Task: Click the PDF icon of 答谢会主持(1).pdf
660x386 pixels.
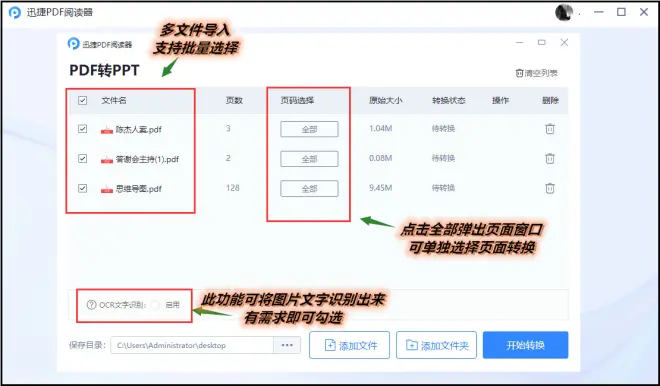Action: click(x=106, y=159)
